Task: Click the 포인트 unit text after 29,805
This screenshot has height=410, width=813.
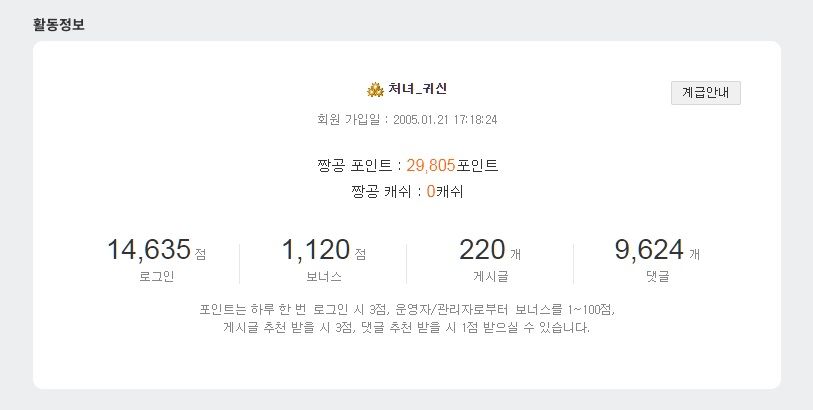Action: 477,165
